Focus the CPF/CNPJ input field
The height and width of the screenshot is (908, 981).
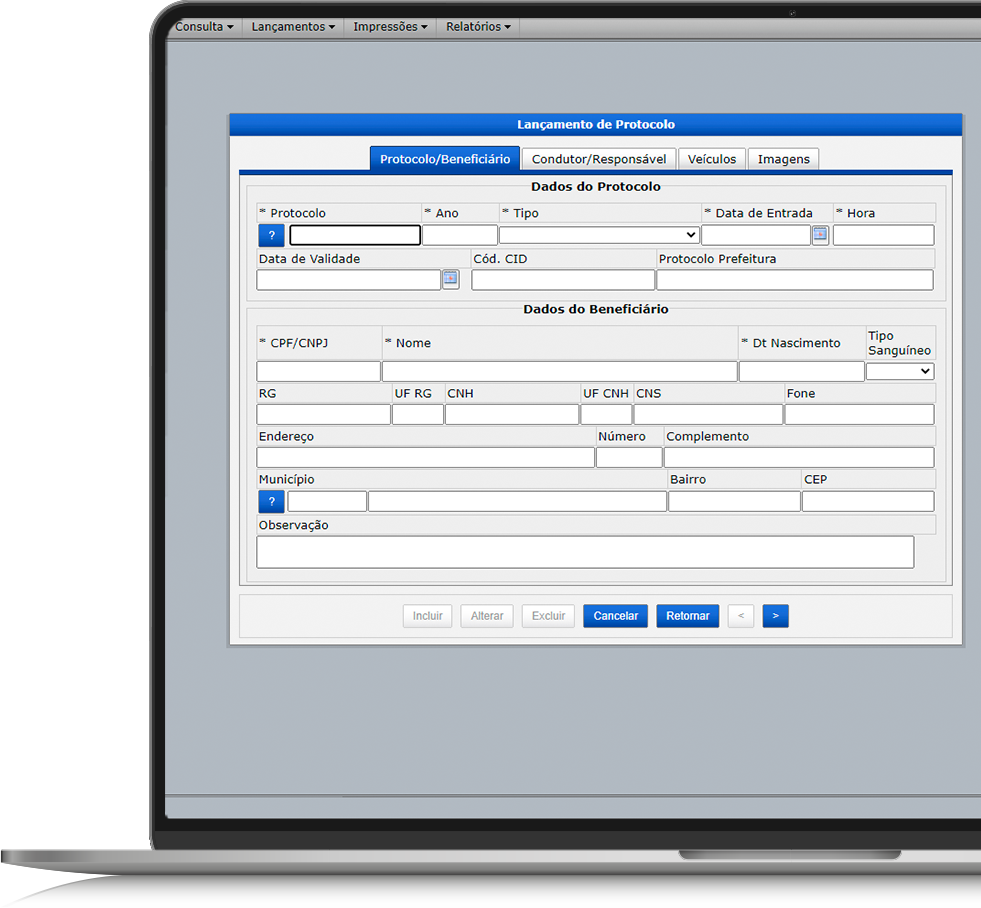pyautogui.click(x=318, y=371)
